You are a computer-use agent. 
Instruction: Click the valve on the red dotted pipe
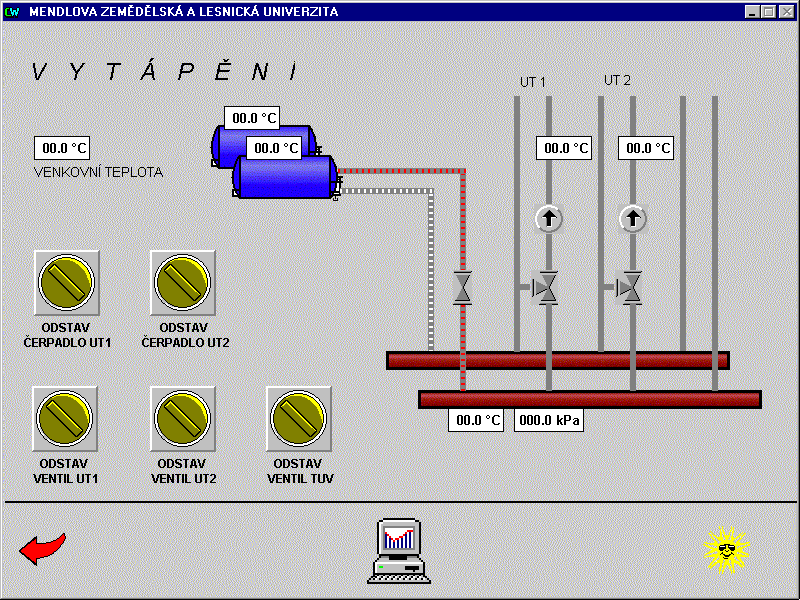(462, 288)
